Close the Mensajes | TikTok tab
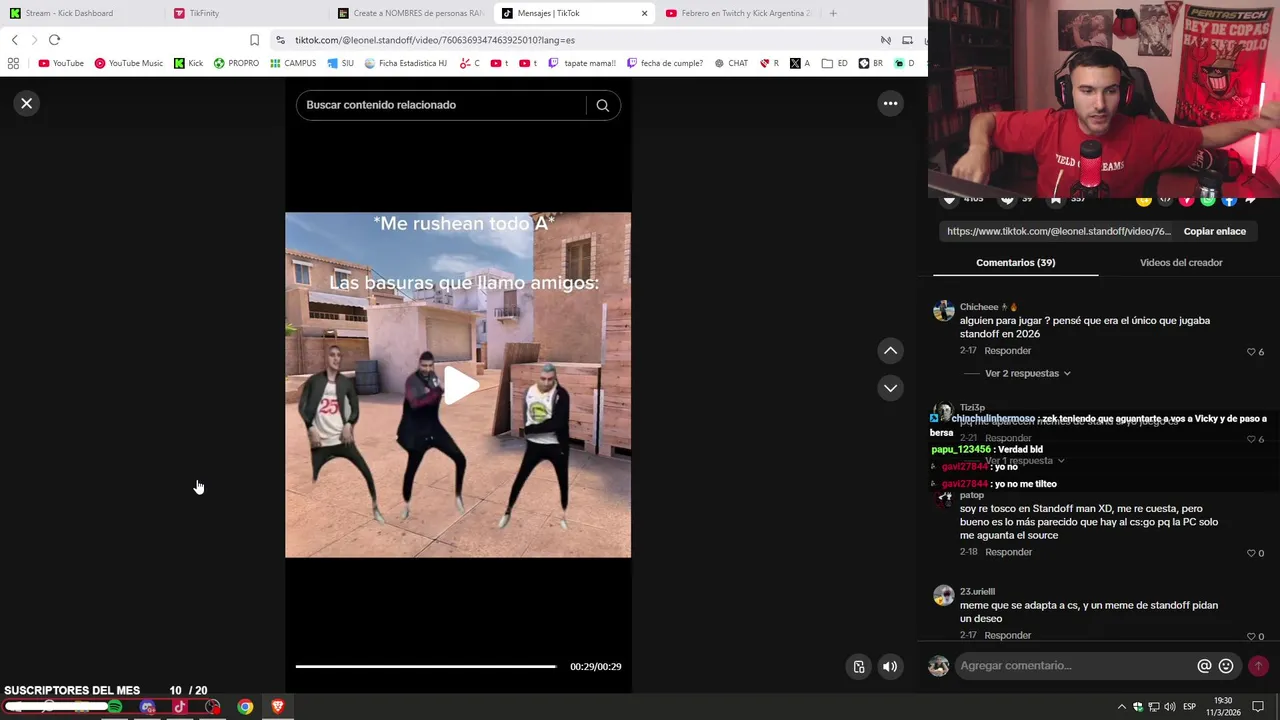The height and width of the screenshot is (720, 1280). 644,13
